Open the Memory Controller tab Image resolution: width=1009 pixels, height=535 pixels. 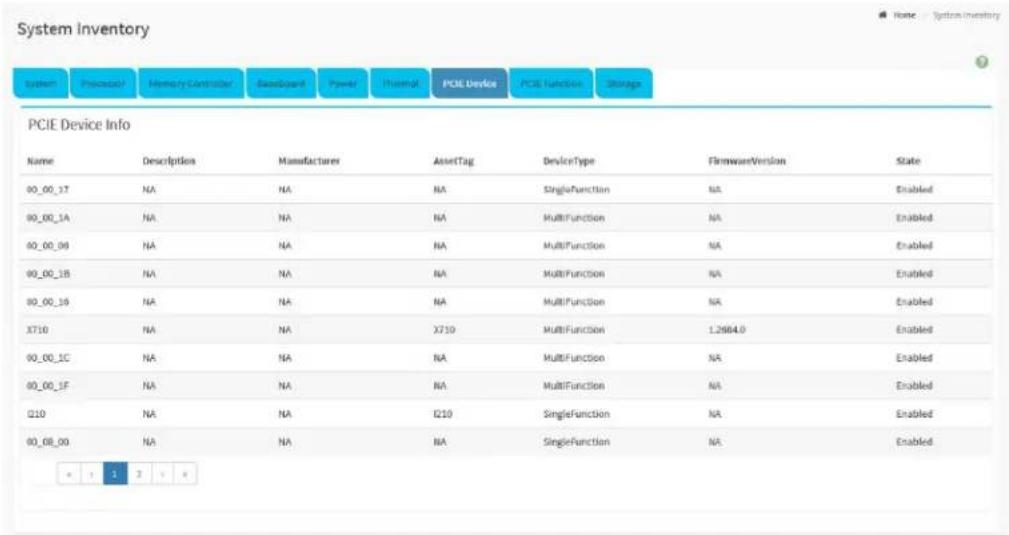191,84
